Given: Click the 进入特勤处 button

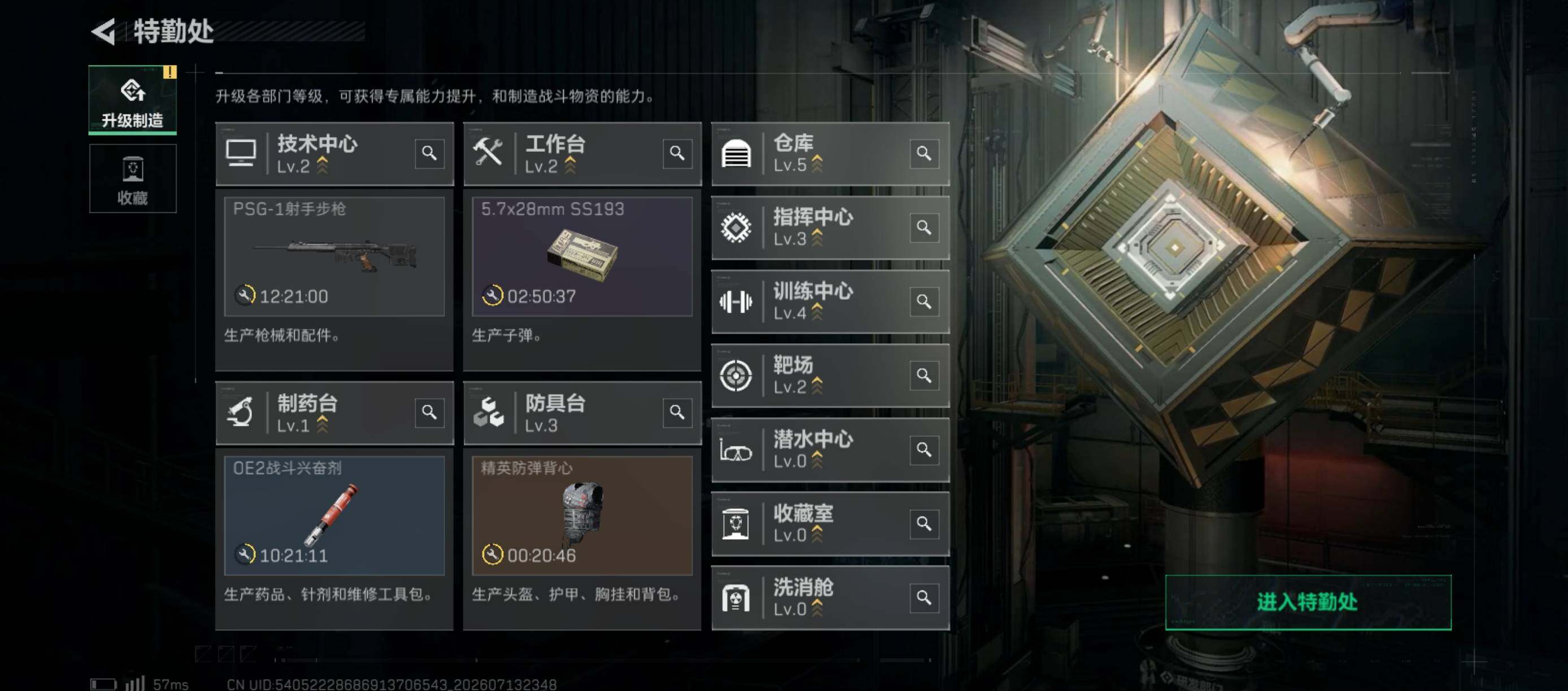Looking at the screenshot, I should point(1308,602).
